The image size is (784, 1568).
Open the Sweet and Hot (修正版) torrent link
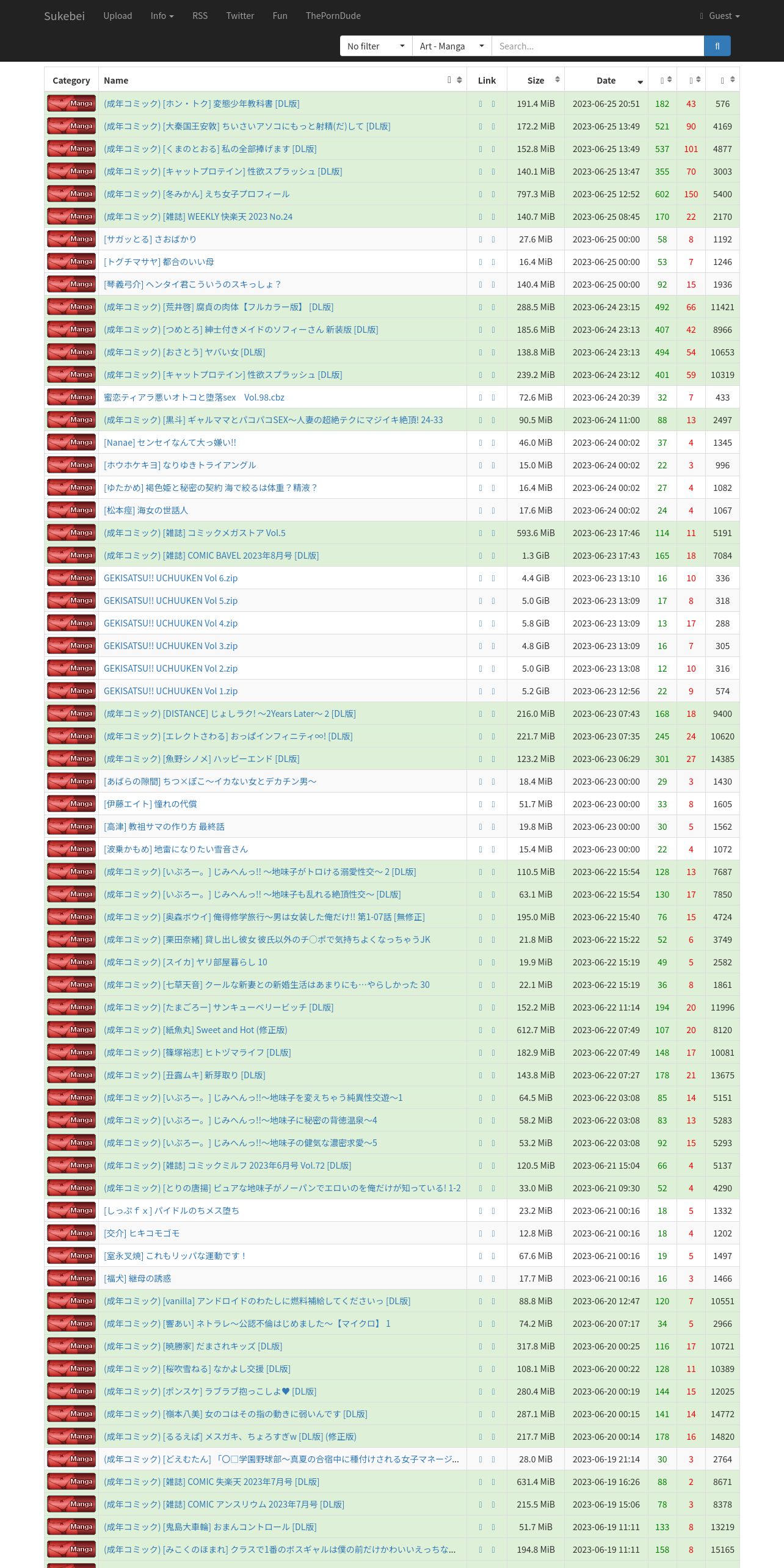point(195,1030)
